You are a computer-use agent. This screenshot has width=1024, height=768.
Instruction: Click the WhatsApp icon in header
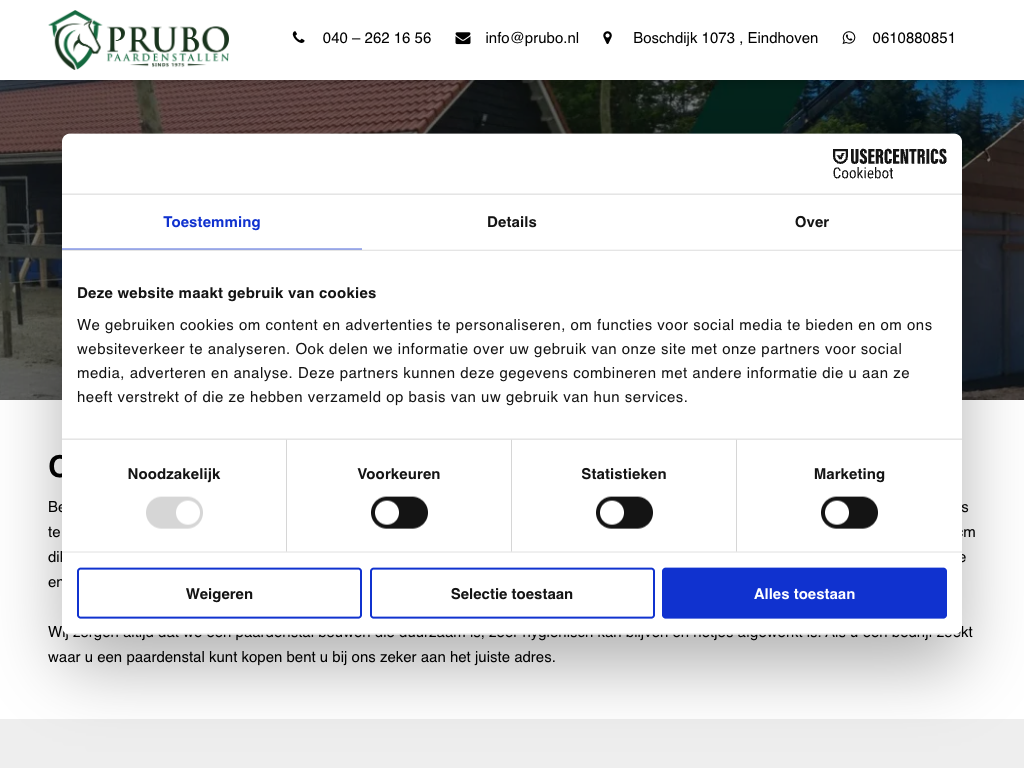point(849,38)
